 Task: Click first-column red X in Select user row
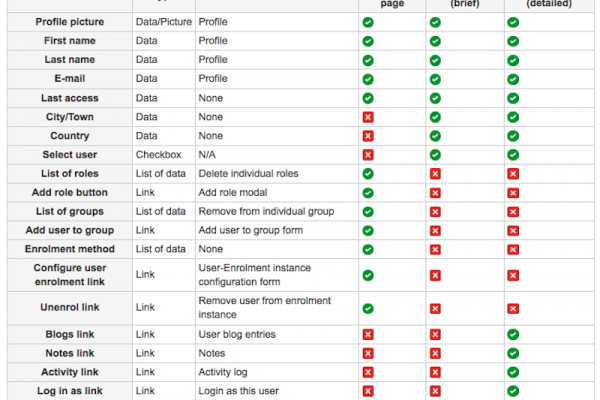(x=368, y=155)
